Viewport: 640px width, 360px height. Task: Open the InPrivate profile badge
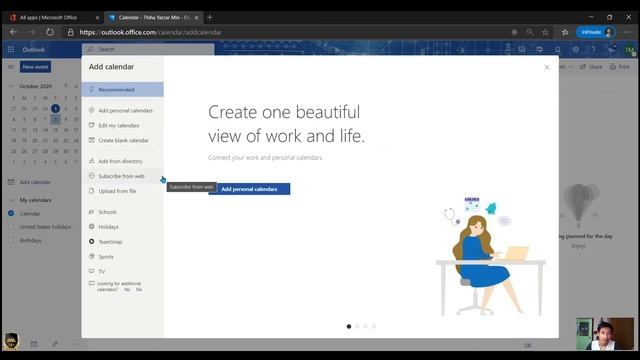click(x=596, y=32)
